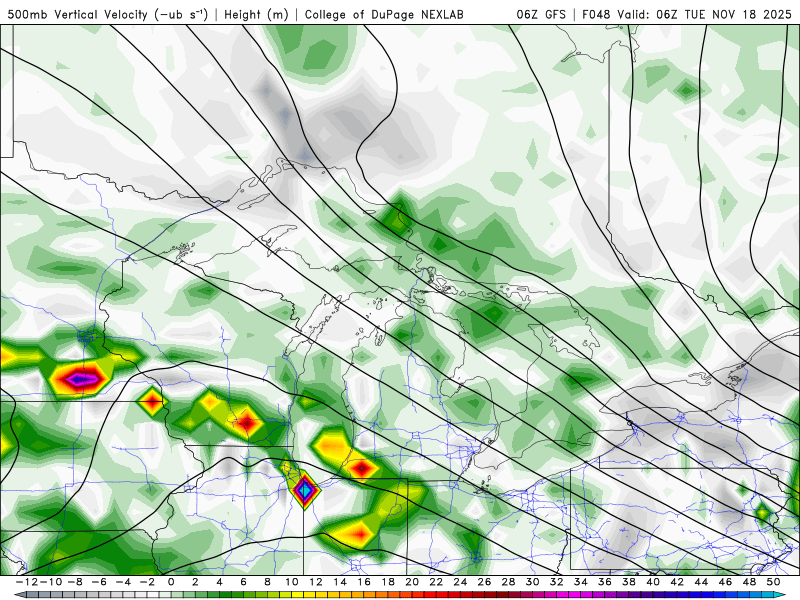The height and width of the screenshot is (600, 800).
Task: Click the '34' color bar label
Action: 581,582
